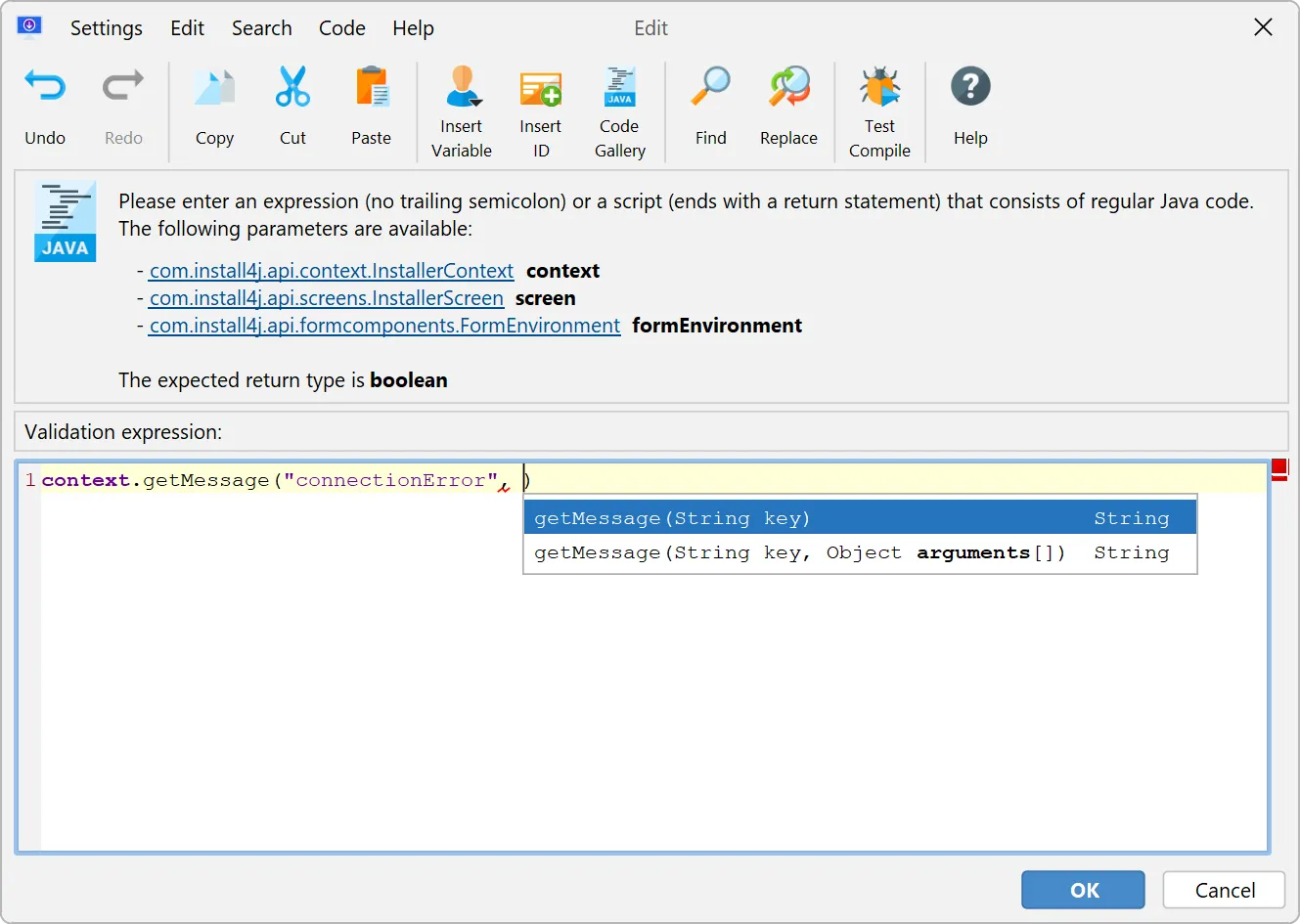This screenshot has height=924, width=1300.
Task: Open Insert ID tool
Action: [x=541, y=111]
